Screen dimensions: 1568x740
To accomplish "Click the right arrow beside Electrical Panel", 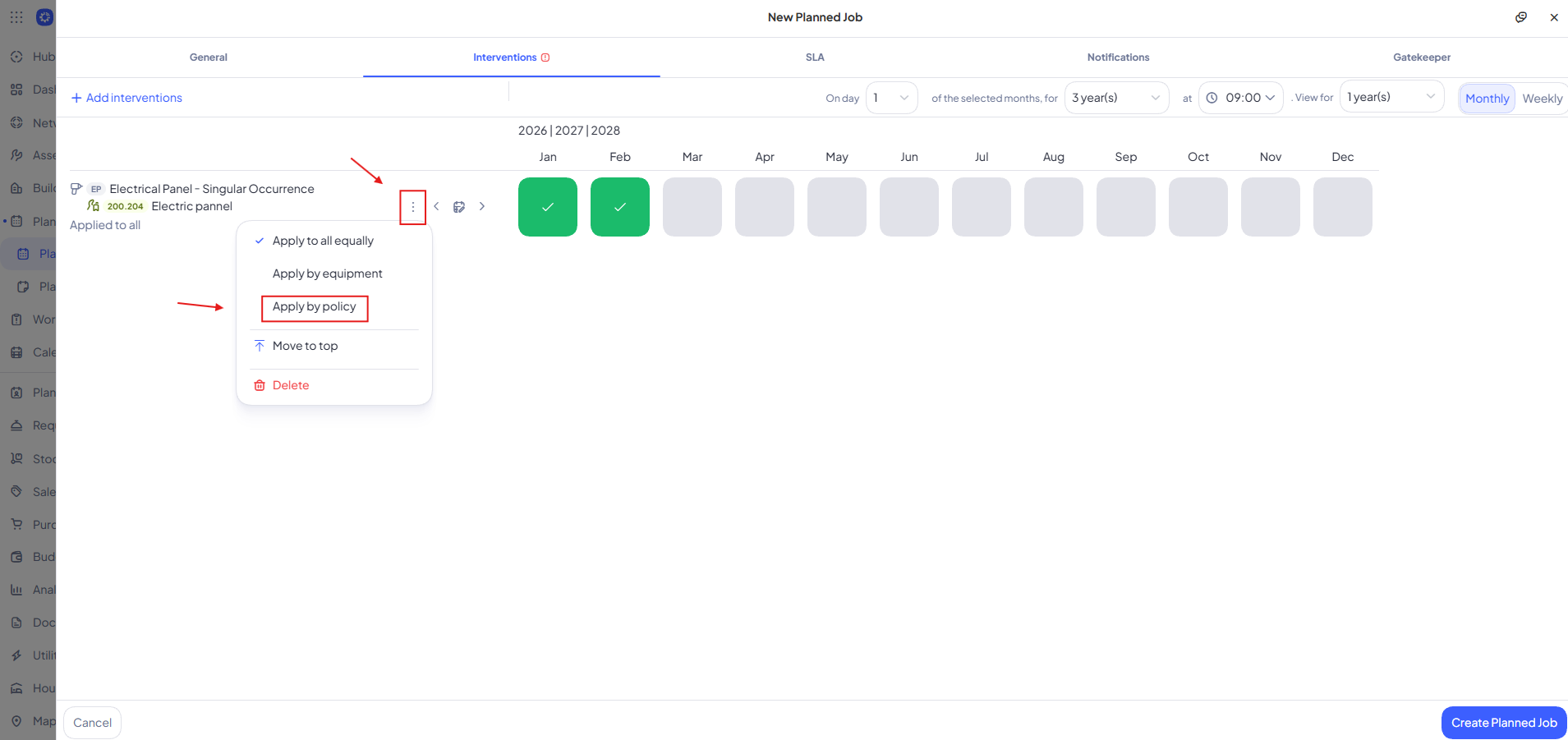I will 482,207.
